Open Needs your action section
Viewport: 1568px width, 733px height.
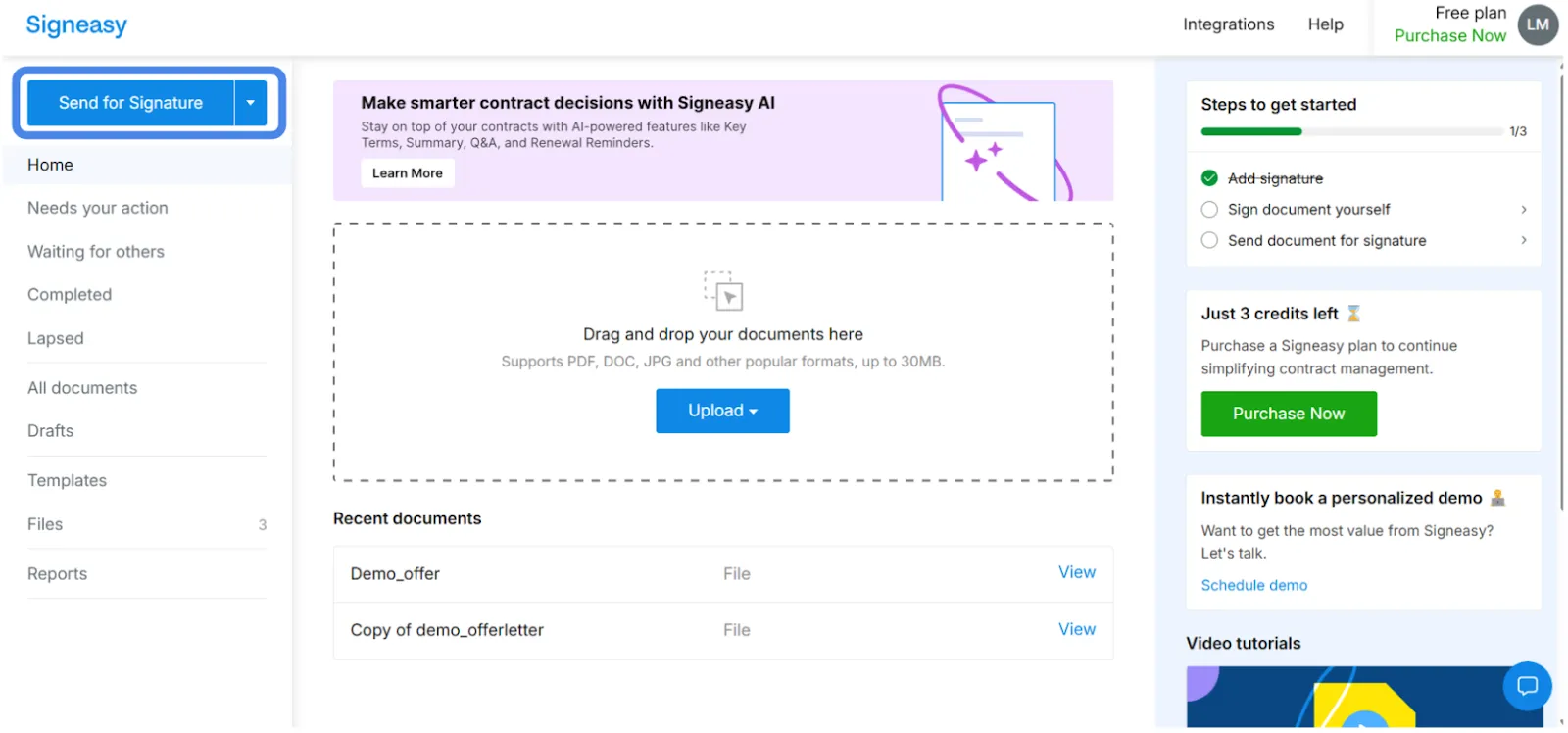(x=98, y=208)
